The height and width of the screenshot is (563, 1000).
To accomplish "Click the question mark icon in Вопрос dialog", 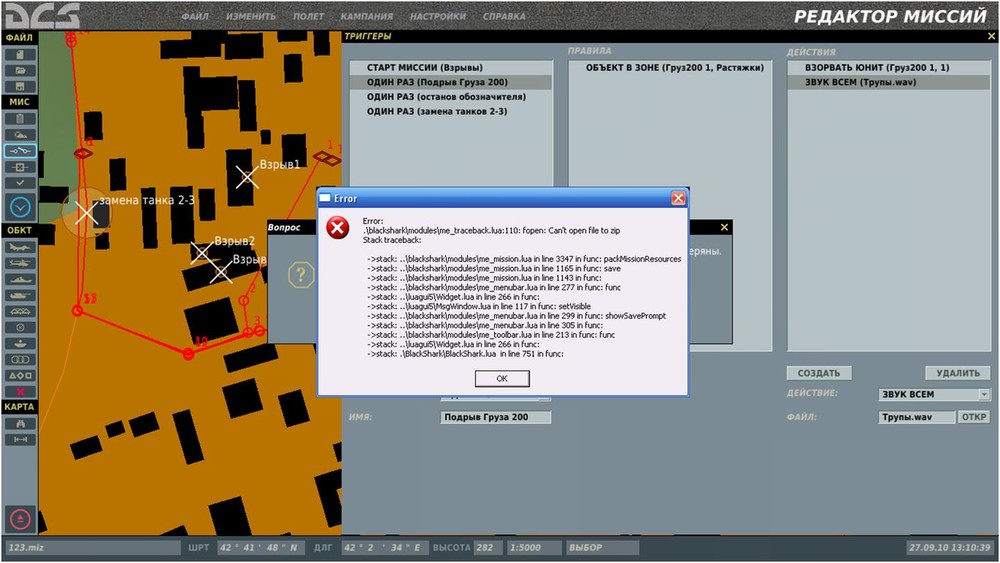I will click(x=301, y=275).
